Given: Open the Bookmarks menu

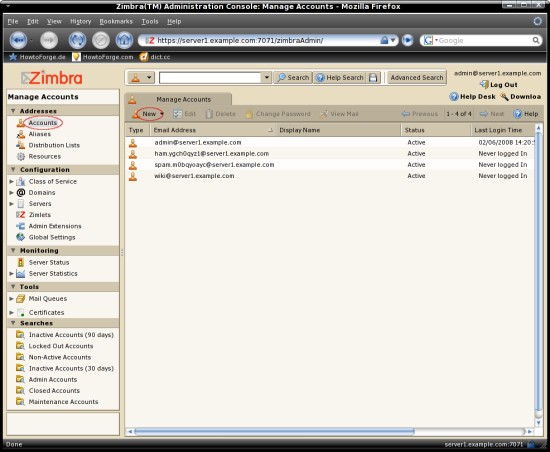Looking at the screenshot, I should point(116,21).
